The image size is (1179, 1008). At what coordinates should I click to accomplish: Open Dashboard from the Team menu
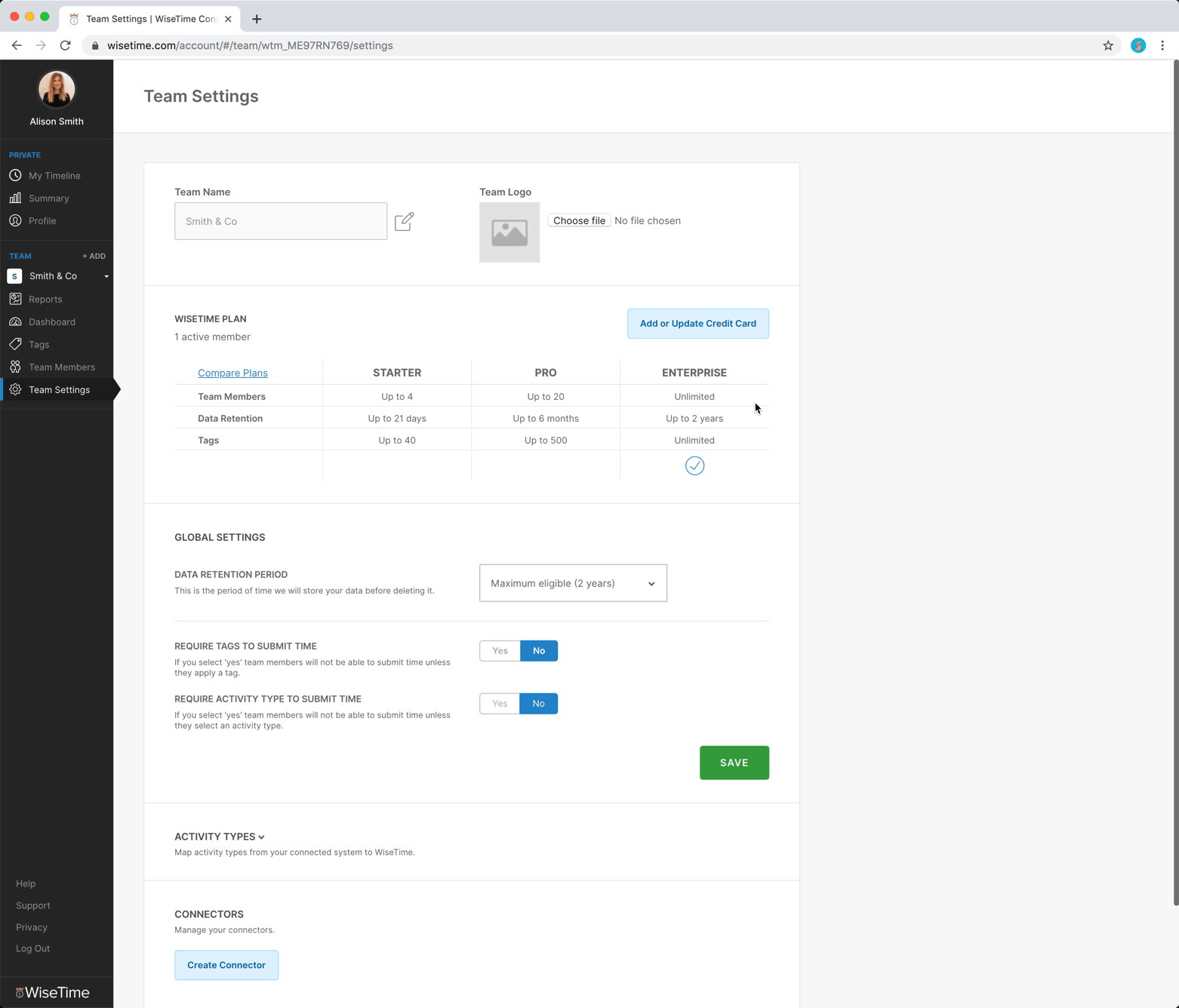[x=52, y=322]
